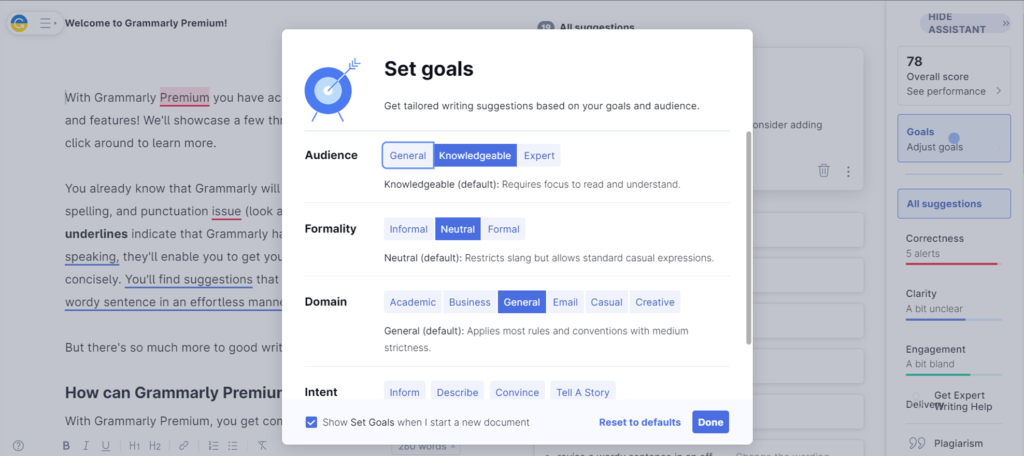This screenshot has width=1024, height=456.
Task: Click the Correctness red progress bar
Action: (x=954, y=264)
